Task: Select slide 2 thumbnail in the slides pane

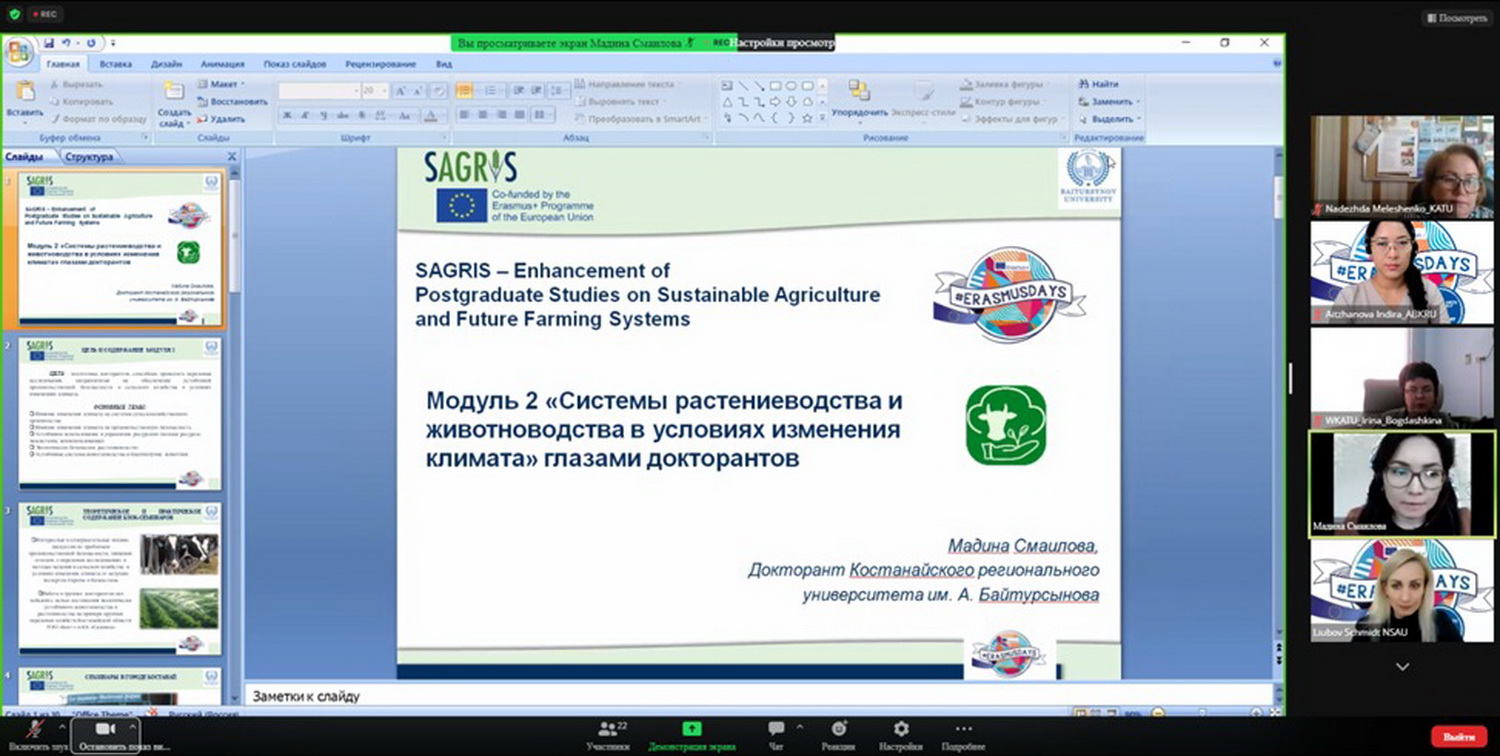Action: pos(119,414)
